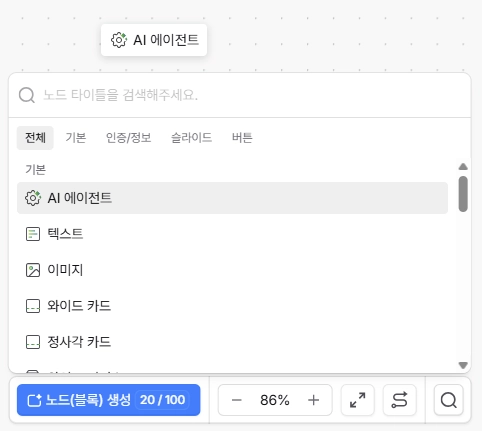The image size is (482, 431).
Task: Open search with the bottom-right magnifier icon
Action: click(449, 400)
